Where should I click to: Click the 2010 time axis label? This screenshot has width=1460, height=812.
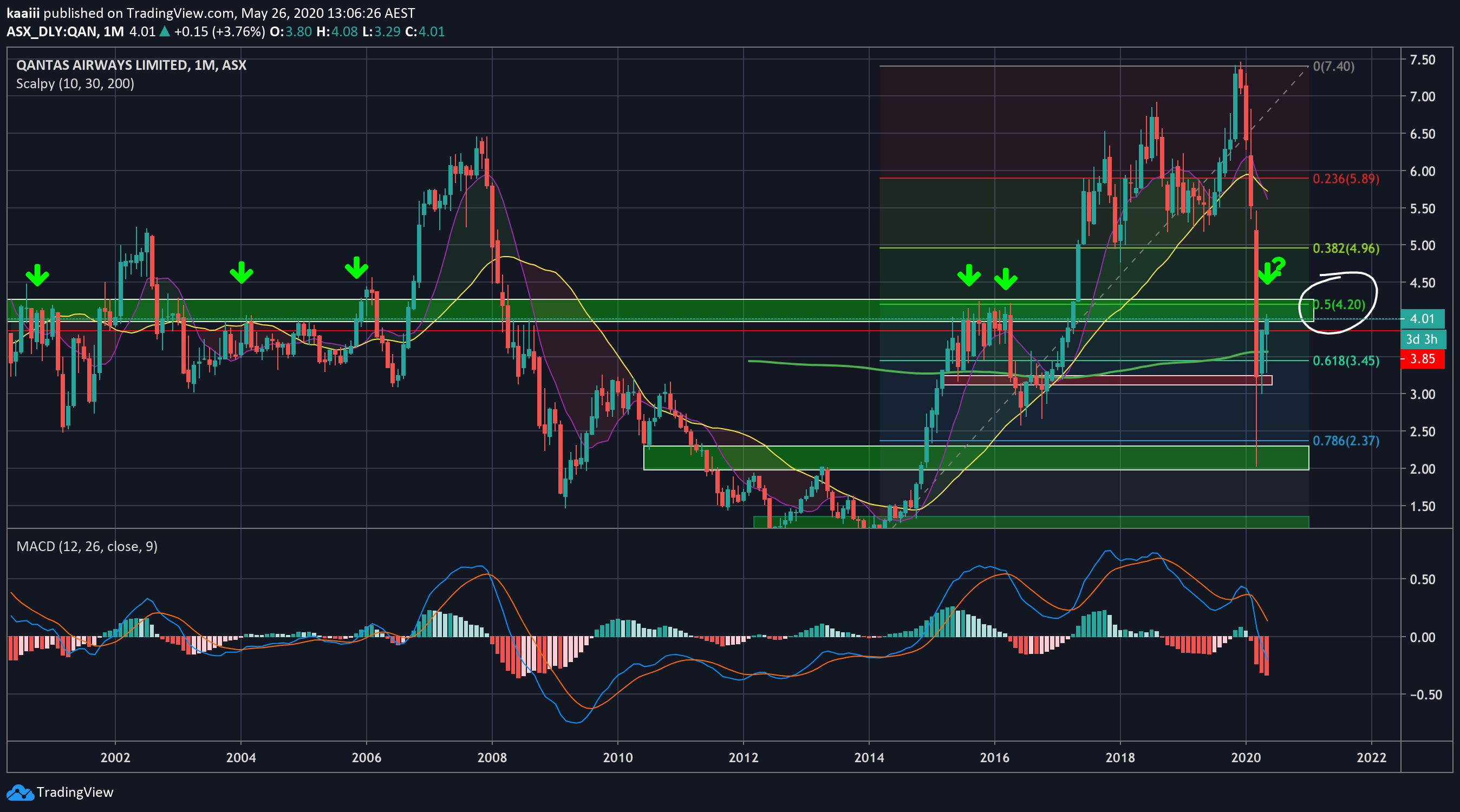point(618,758)
